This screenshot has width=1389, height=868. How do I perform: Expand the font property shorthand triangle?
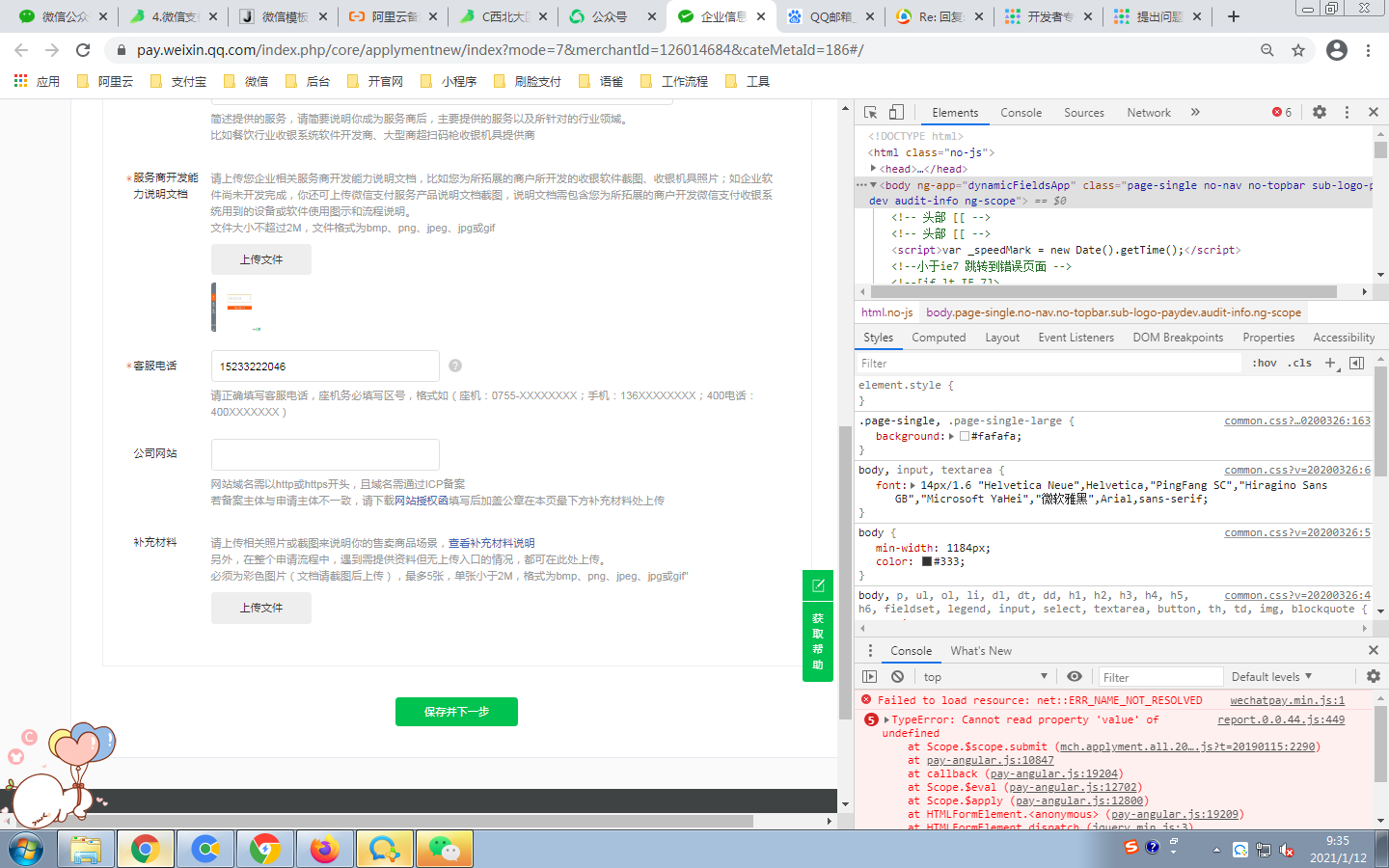[912, 485]
